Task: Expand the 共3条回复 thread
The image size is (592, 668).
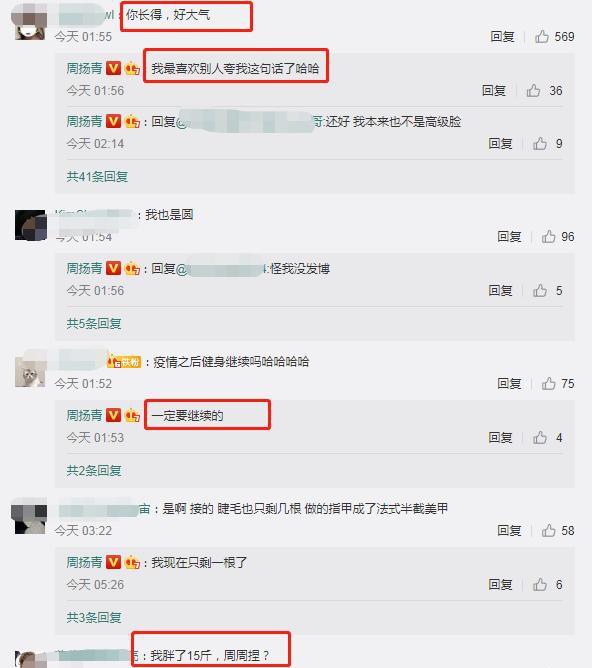Action: 94,617
